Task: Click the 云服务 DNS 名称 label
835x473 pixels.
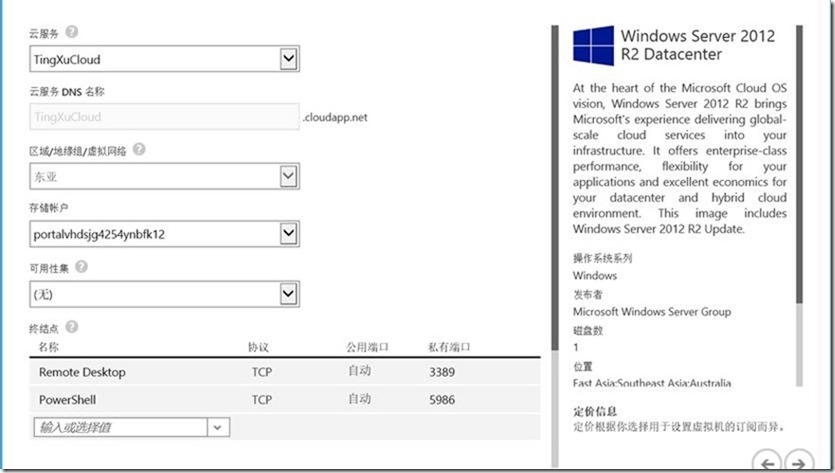Action: [x=67, y=92]
